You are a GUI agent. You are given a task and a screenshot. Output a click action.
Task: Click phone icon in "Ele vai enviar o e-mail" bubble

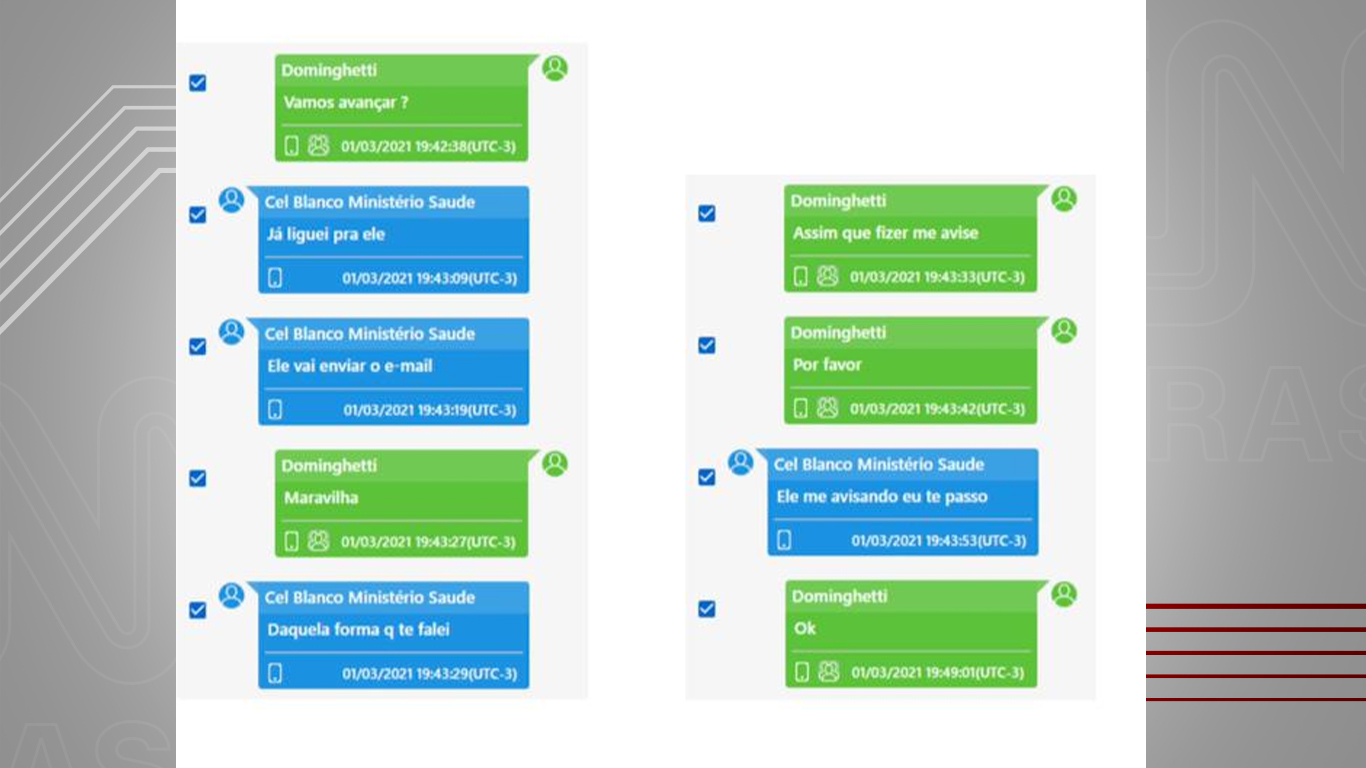(x=276, y=410)
